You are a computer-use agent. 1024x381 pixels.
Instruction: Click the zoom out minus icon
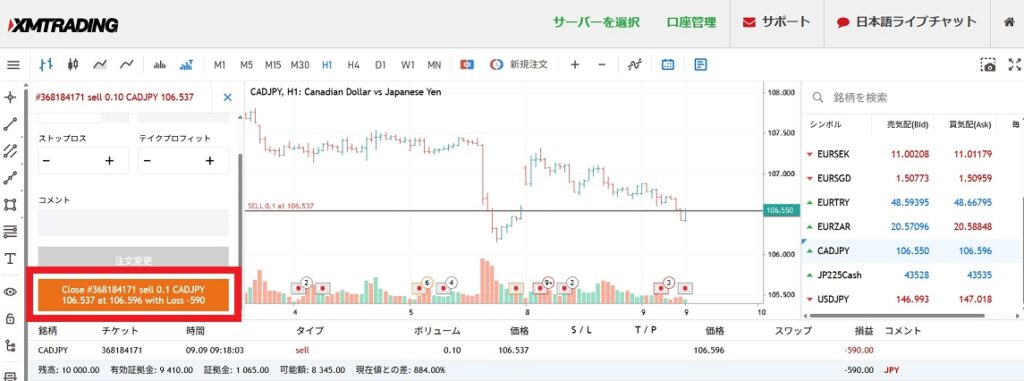click(x=602, y=65)
